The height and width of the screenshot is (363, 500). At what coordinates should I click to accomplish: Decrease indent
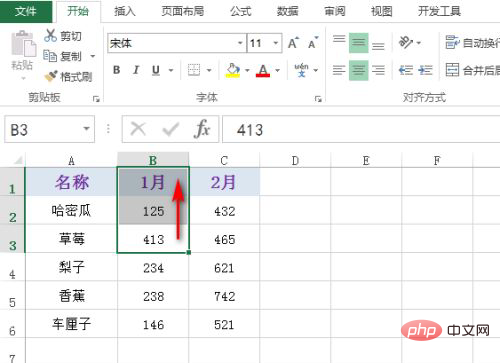tap(406, 70)
